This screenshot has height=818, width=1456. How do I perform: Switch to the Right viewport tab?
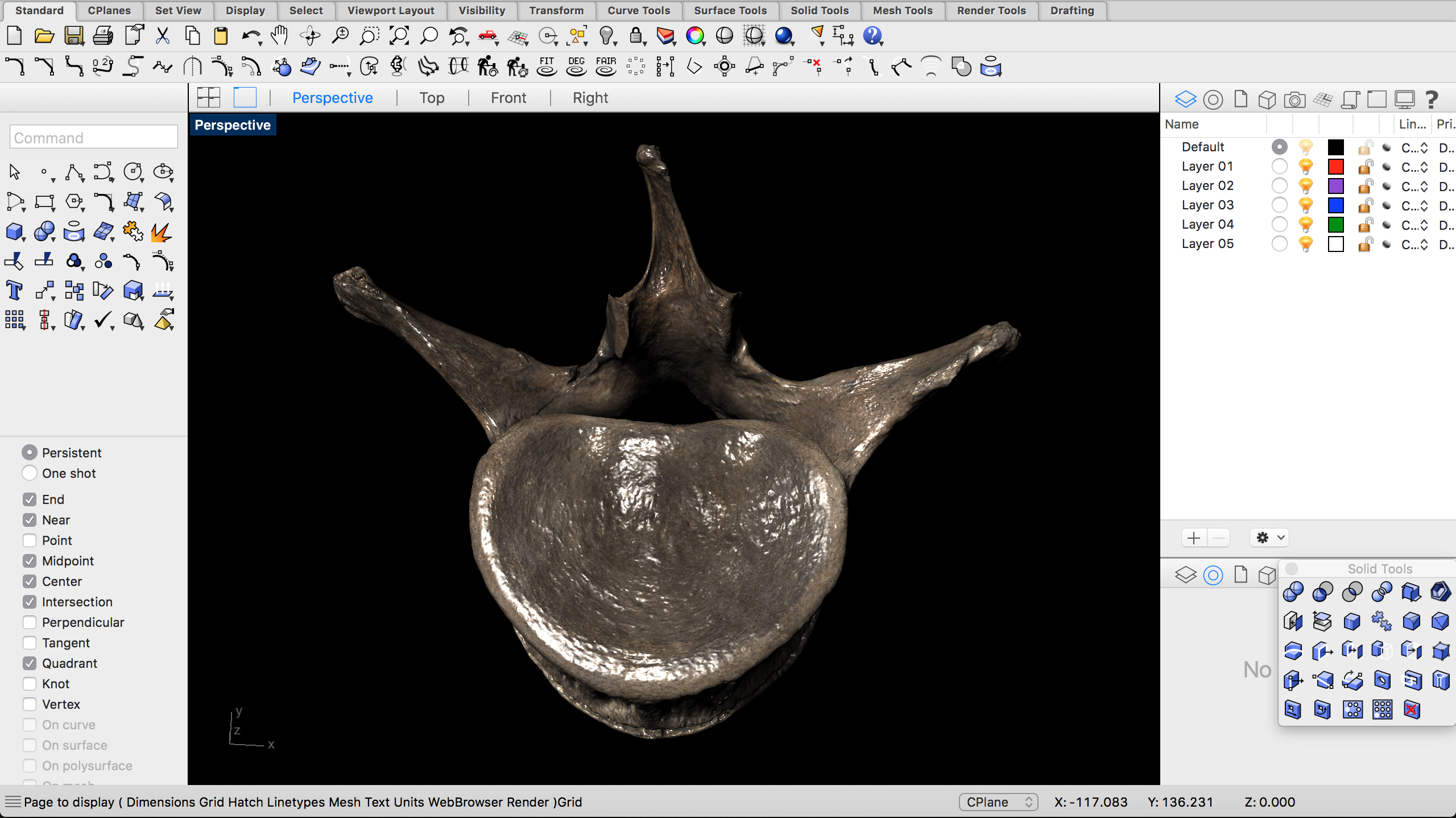tap(590, 98)
